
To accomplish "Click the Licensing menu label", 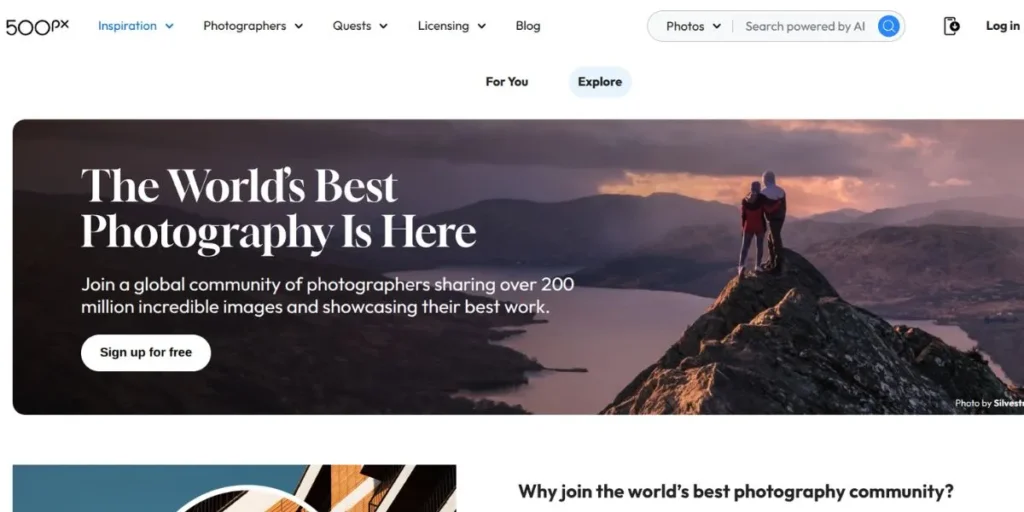I will tap(443, 26).
